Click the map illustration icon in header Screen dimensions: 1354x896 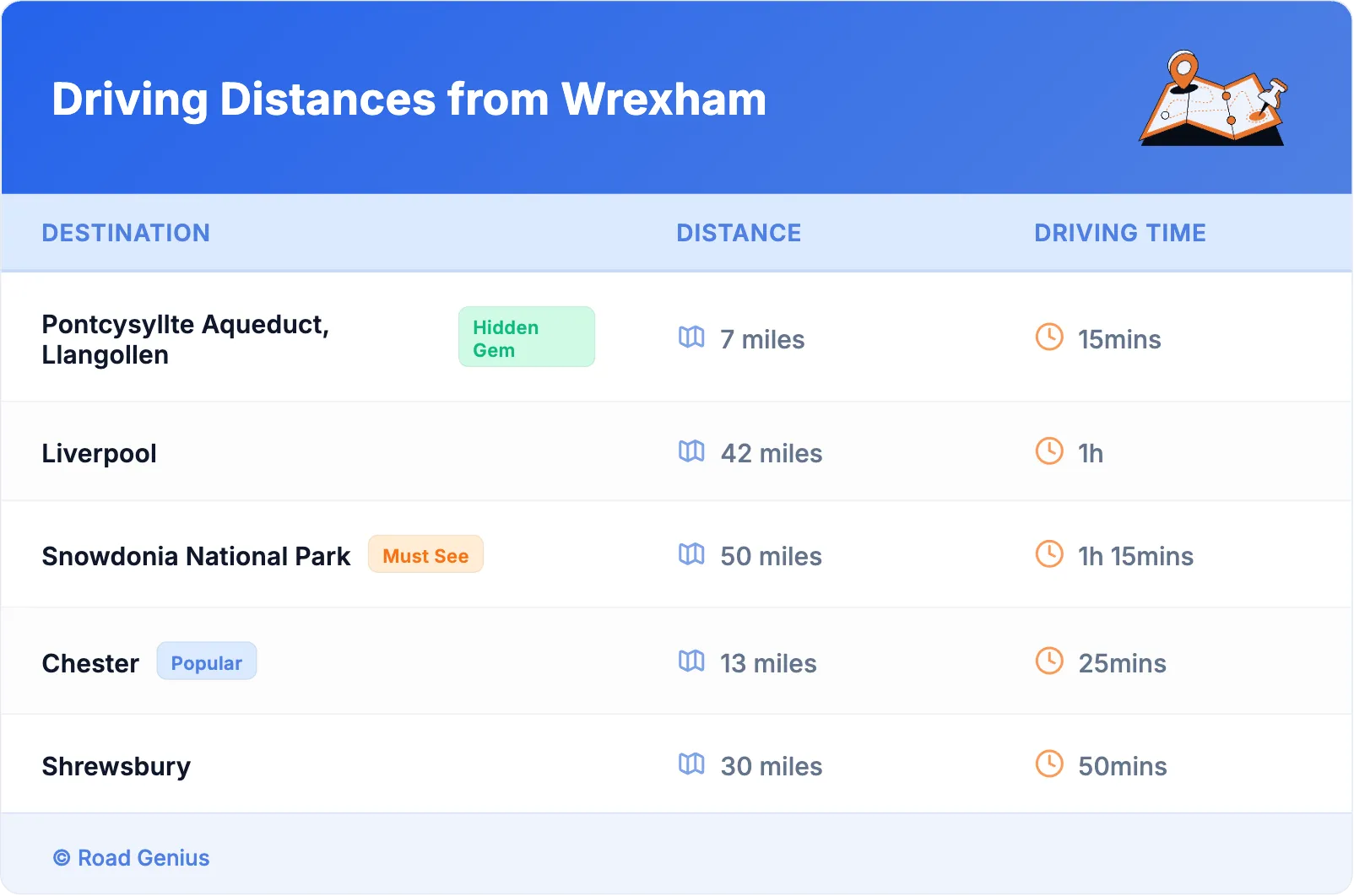(1213, 98)
